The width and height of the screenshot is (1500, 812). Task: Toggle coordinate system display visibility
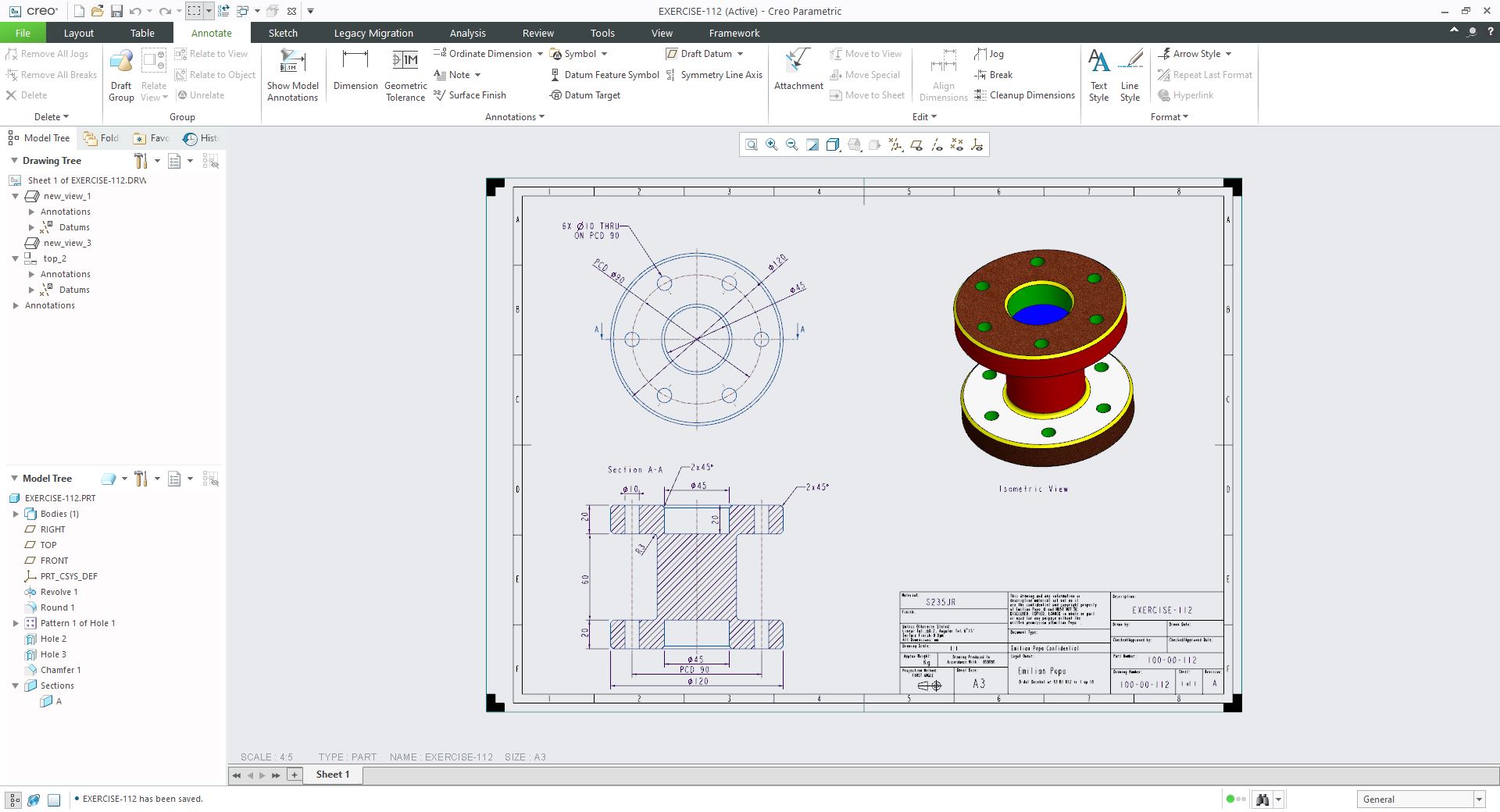coord(977,144)
